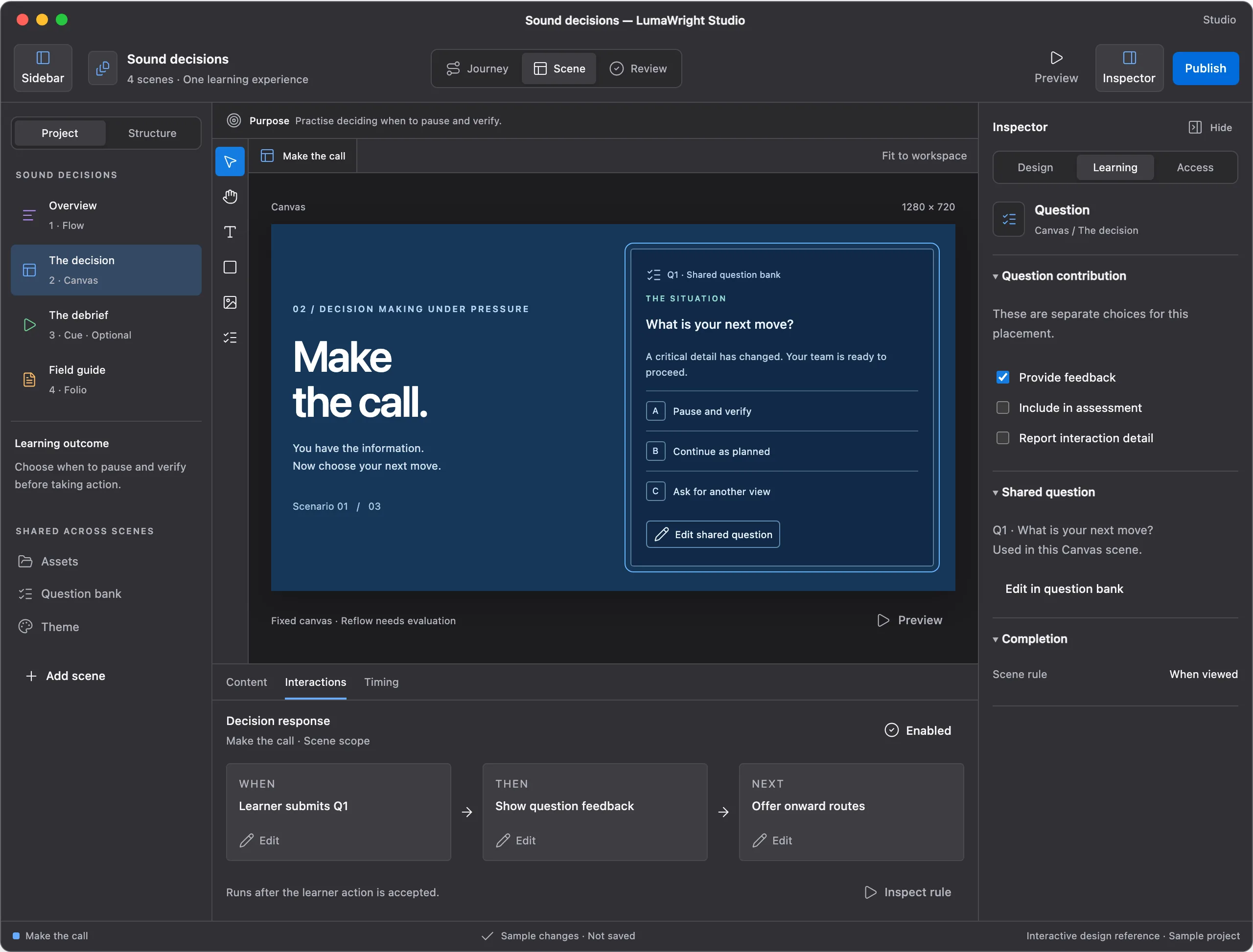Image resolution: width=1253 pixels, height=952 pixels.
Task: Switch Inspector to the Design tab
Action: click(x=1035, y=167)
